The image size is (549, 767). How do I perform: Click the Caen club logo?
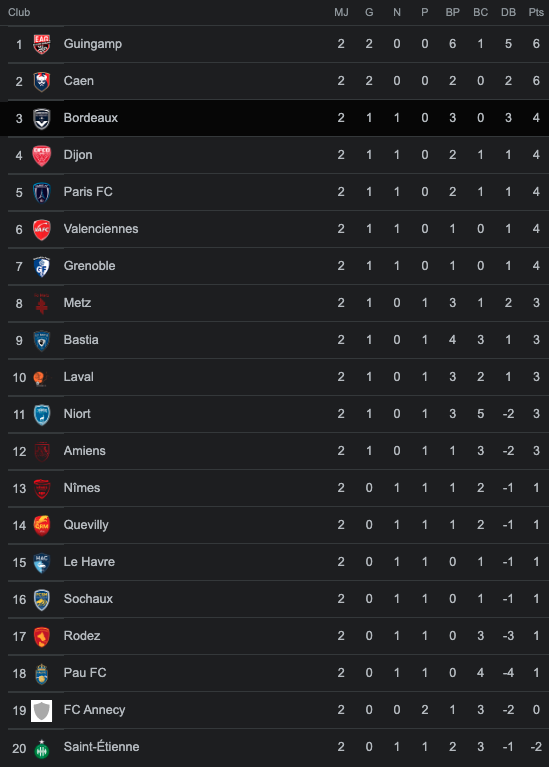(x=42, y=81)
